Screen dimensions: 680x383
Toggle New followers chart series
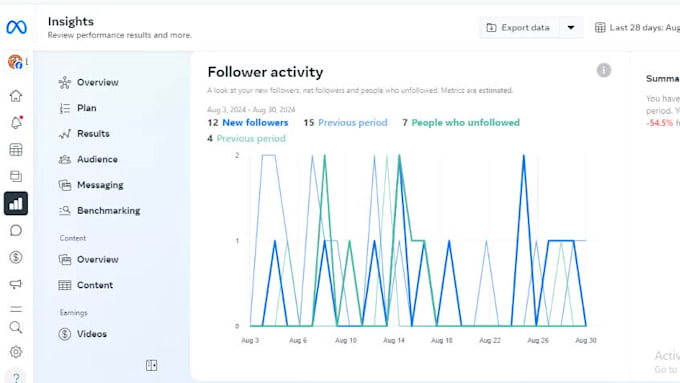(255, 123)
